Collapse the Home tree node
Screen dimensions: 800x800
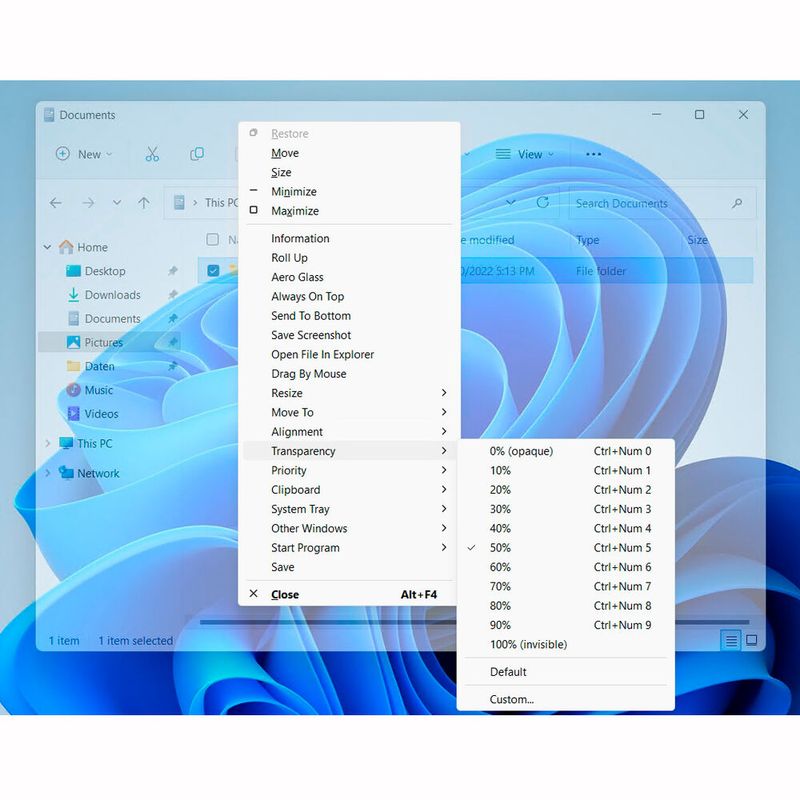(x=47, y=247)
